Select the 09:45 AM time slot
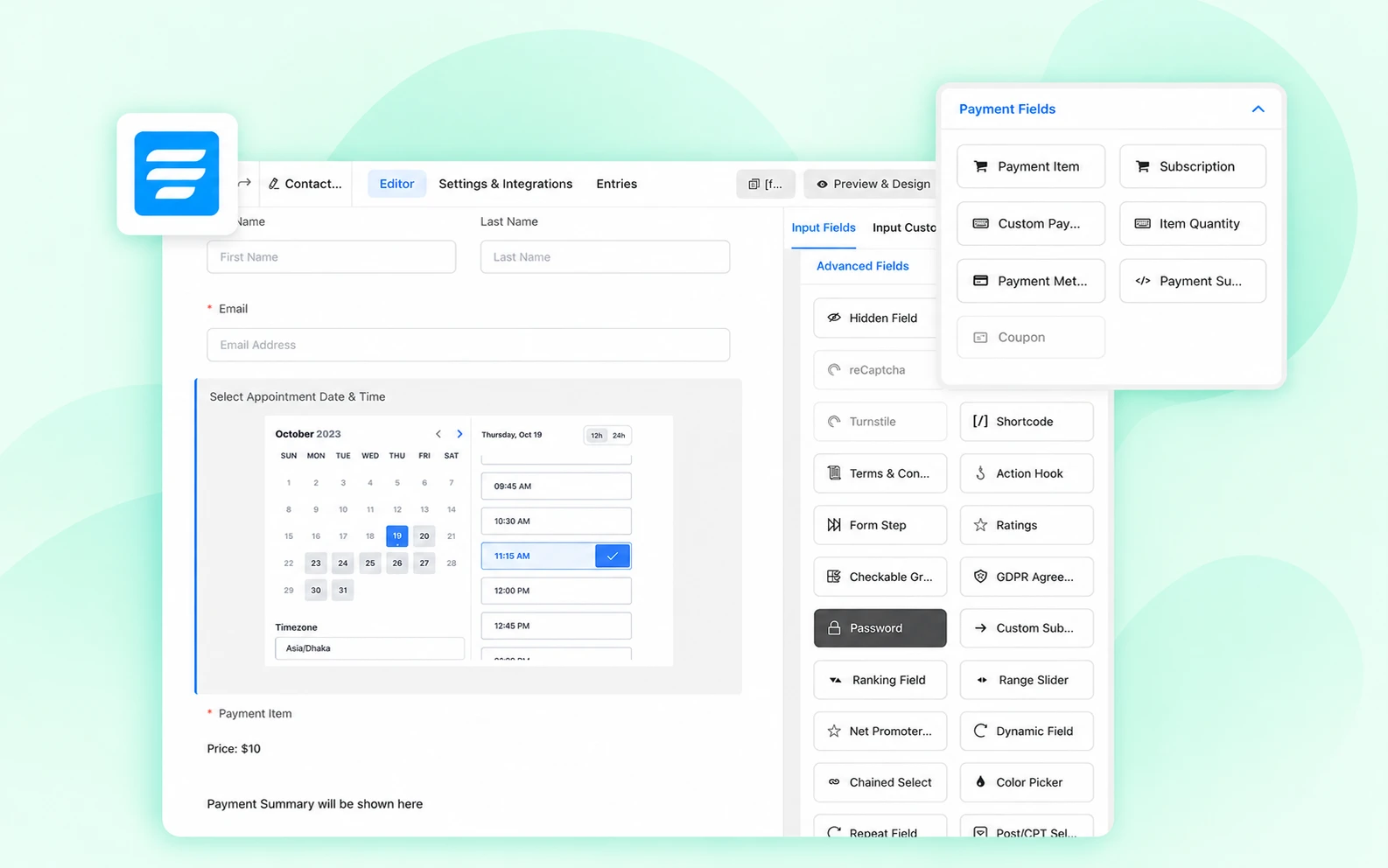This screenshot has height=868, width=1388. click(x=556, y=486)
